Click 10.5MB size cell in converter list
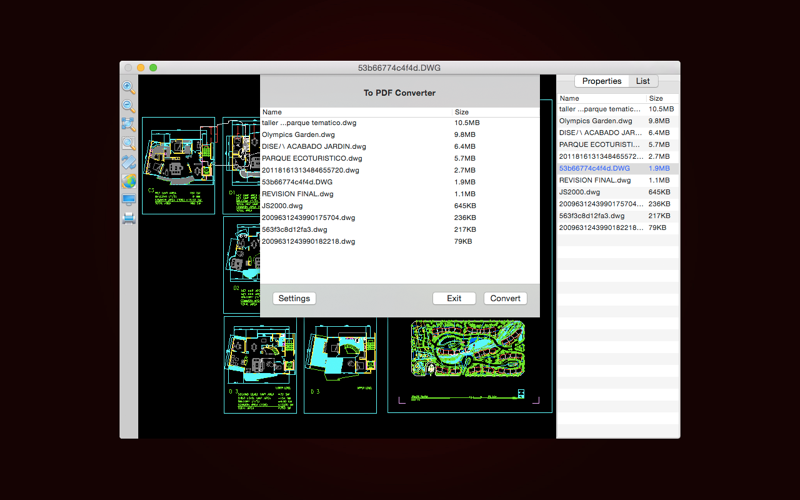This screenshot has width=800, height=500. [x=467, y=123]
